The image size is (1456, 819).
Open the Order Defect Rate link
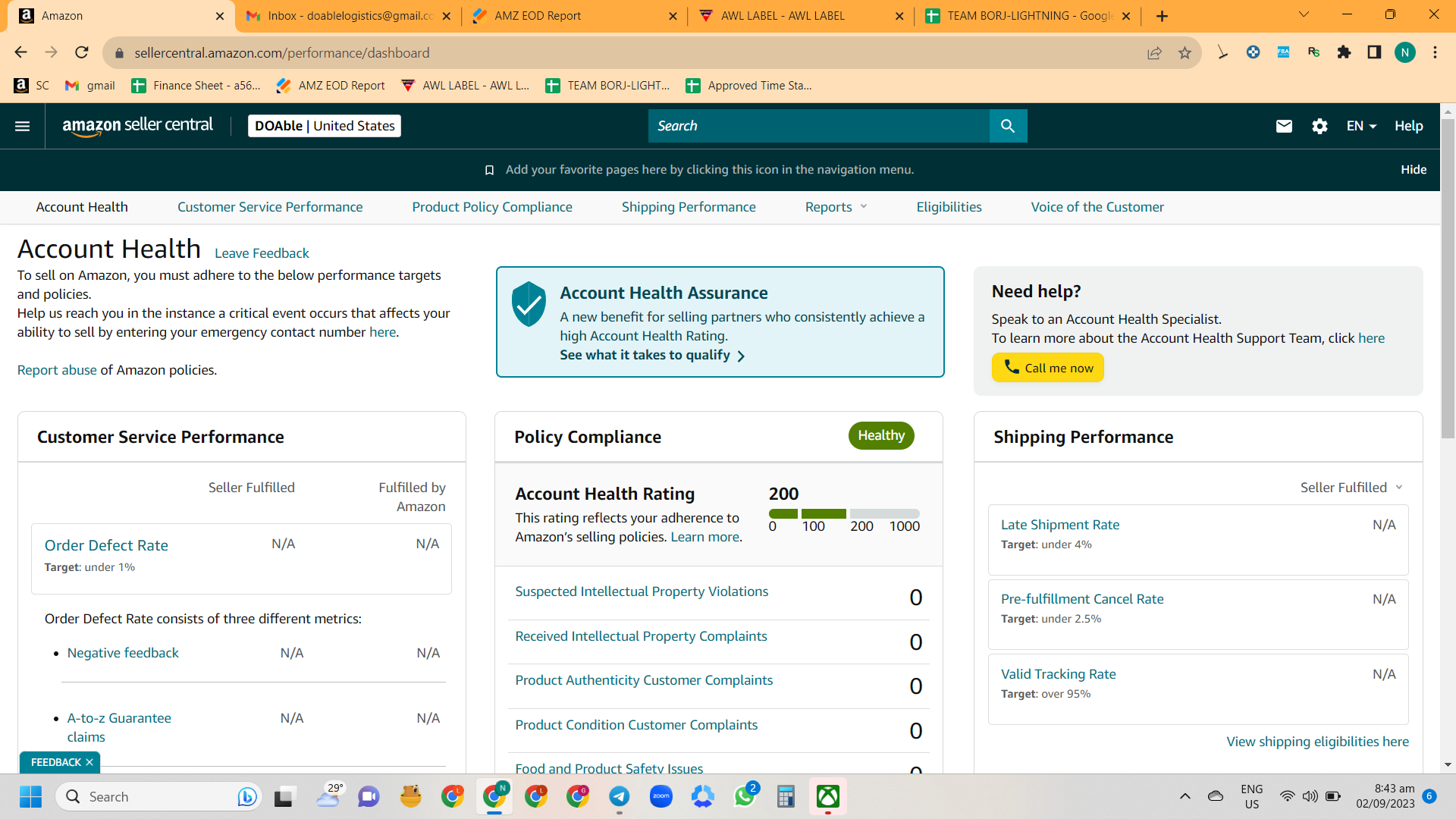[x=106, y=545]
